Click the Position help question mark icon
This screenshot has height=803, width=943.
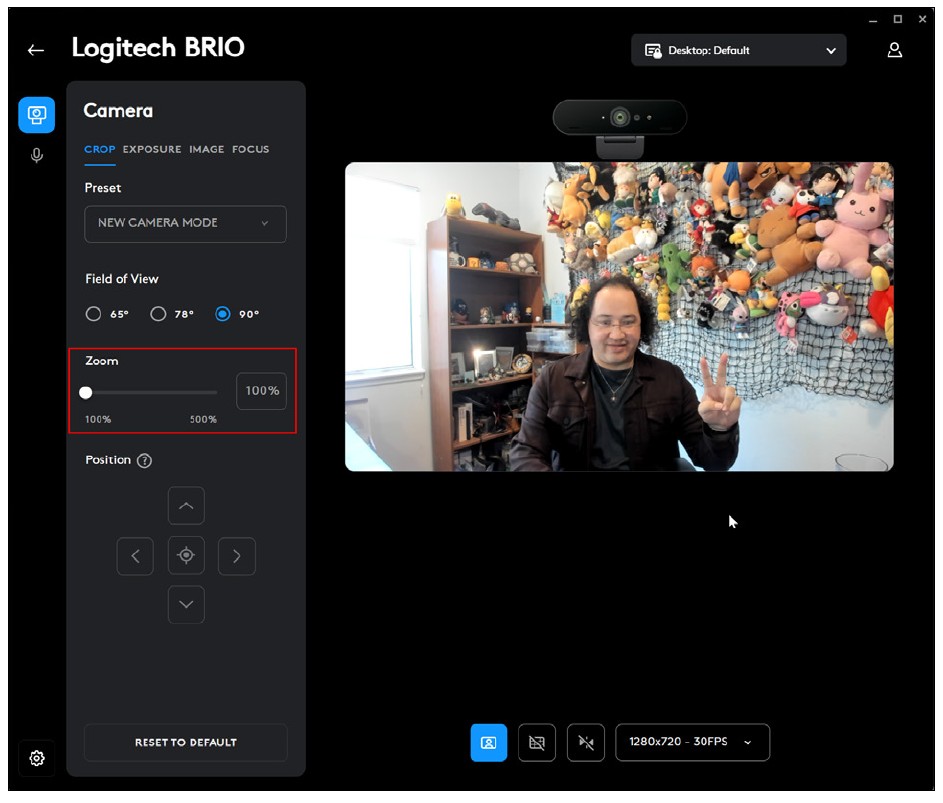[144, 461]
